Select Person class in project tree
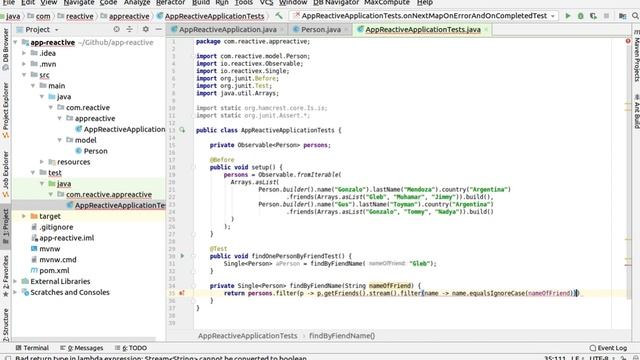This screenshot has height=360, width=640. click(95, 151)
